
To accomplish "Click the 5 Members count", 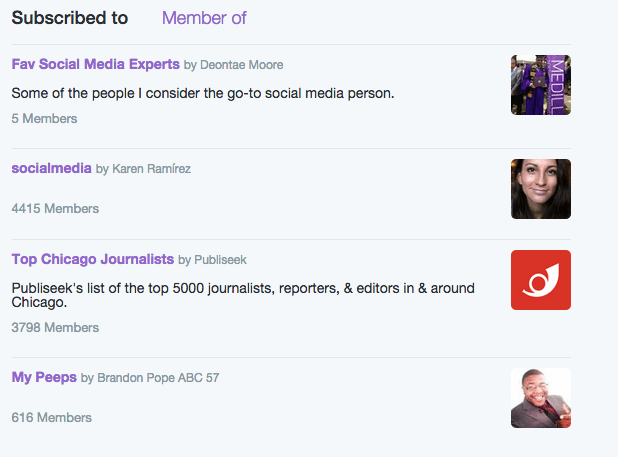I will pyautogui.click(x=45, y=119).
